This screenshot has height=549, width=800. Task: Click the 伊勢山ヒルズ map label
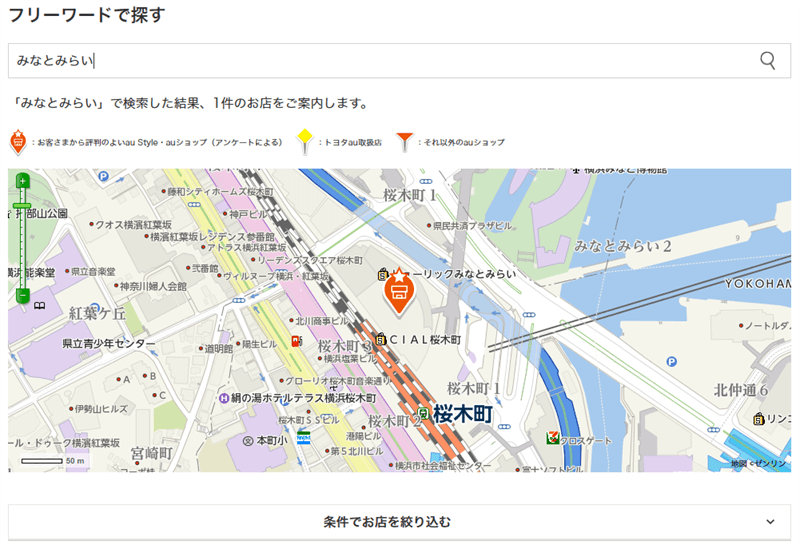[101, 409]
